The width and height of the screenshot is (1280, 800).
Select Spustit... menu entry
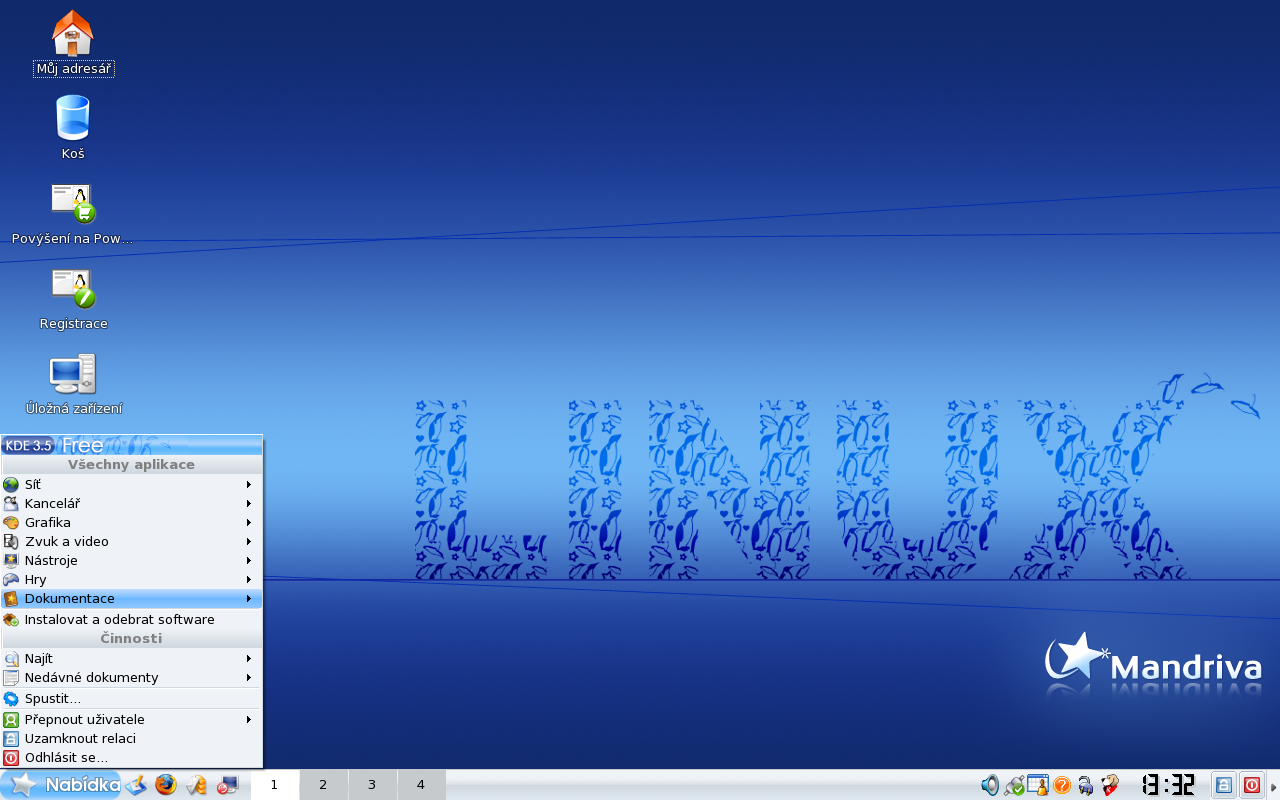pos(131,698)
